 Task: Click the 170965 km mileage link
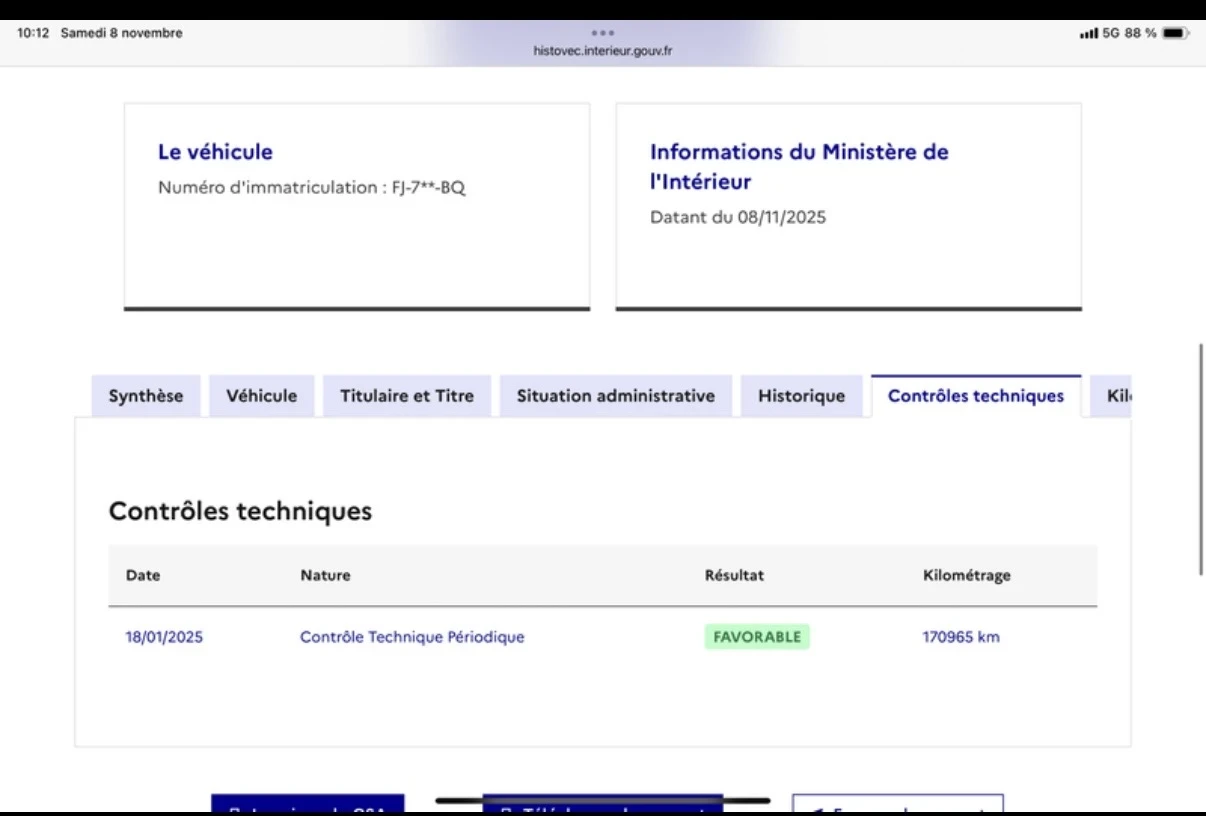[961, 636]
